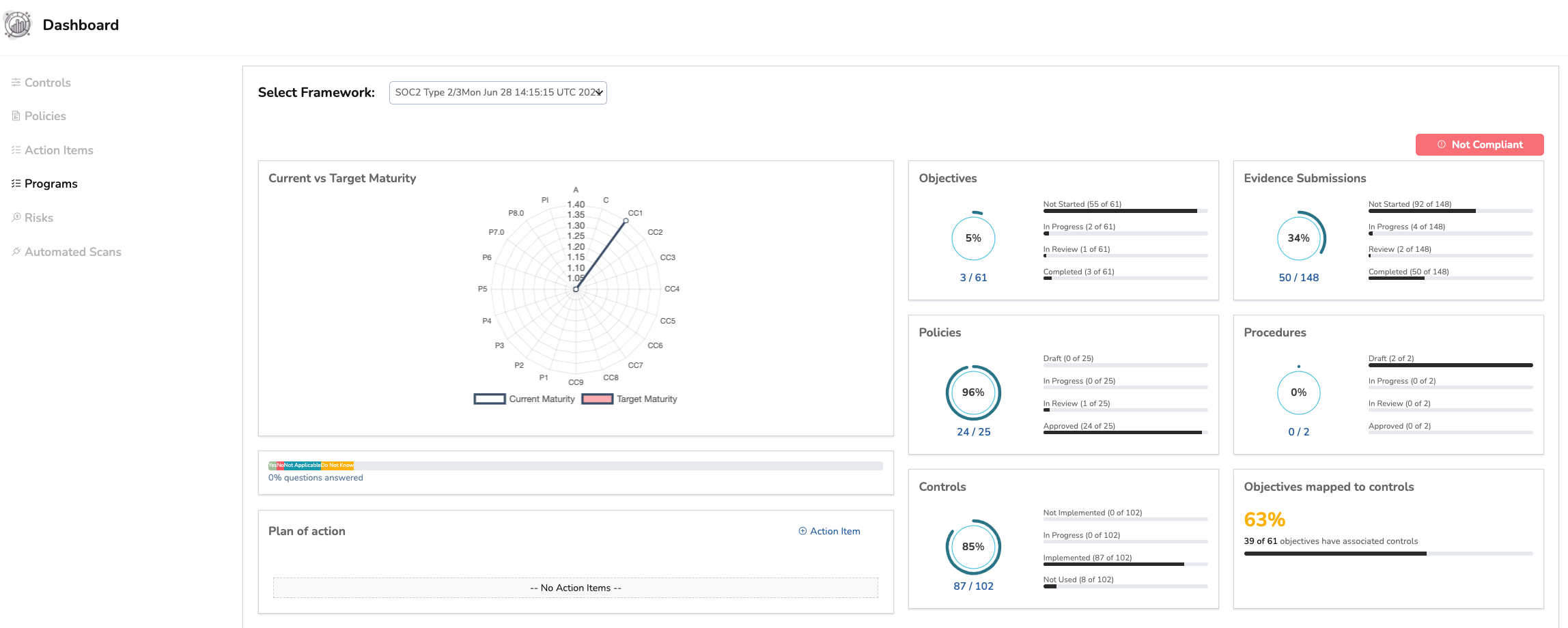The image size is (1568, 628).
Task: Click the Controls sidebar icon
Action: click(x=16, y=83)
